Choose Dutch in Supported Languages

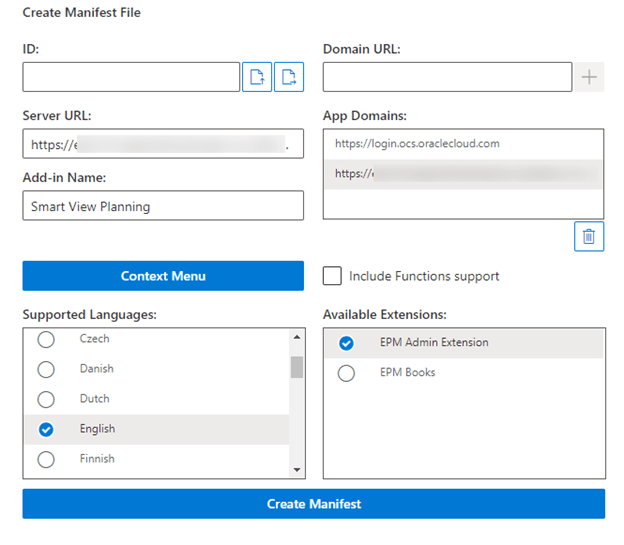coord(46,399)
